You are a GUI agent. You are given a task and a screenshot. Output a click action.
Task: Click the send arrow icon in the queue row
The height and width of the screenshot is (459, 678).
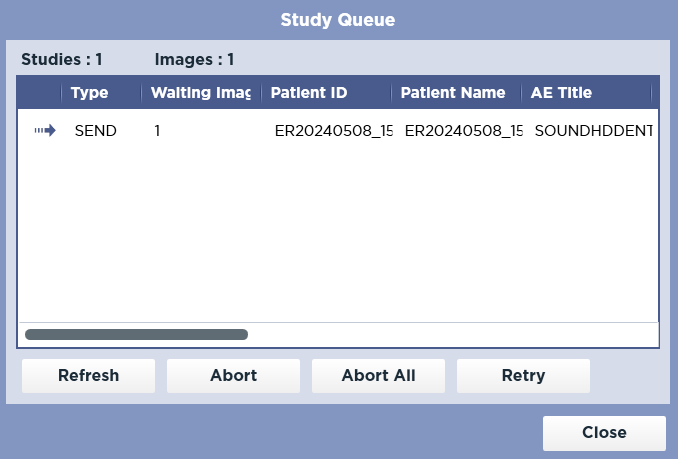coord(45,131)
